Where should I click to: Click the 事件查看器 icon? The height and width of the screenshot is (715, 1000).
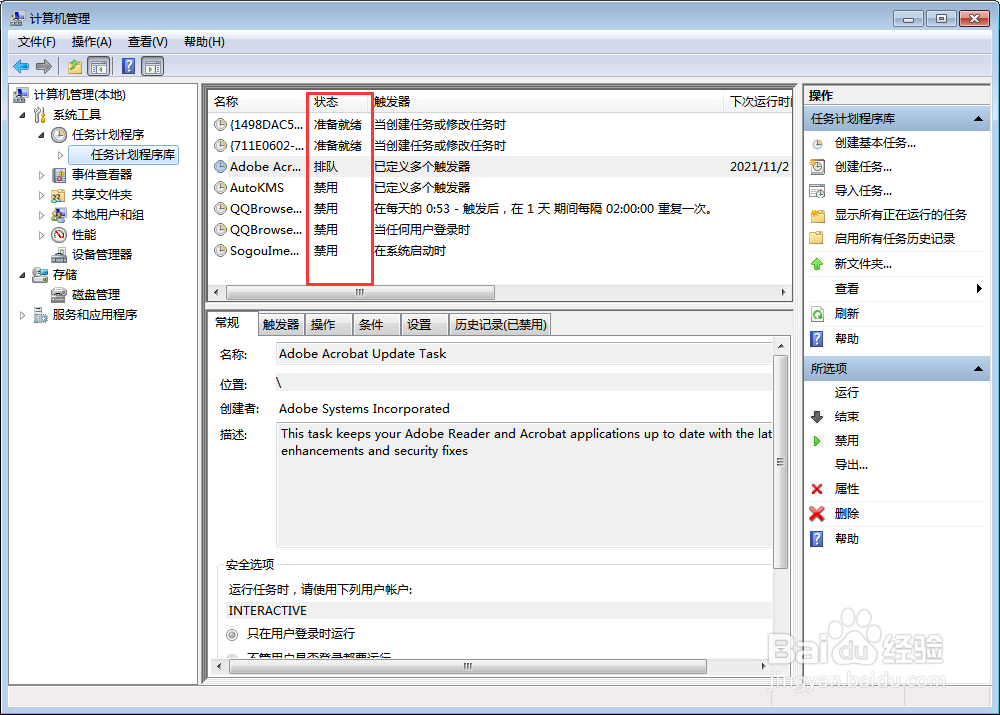tap(59, 175)
